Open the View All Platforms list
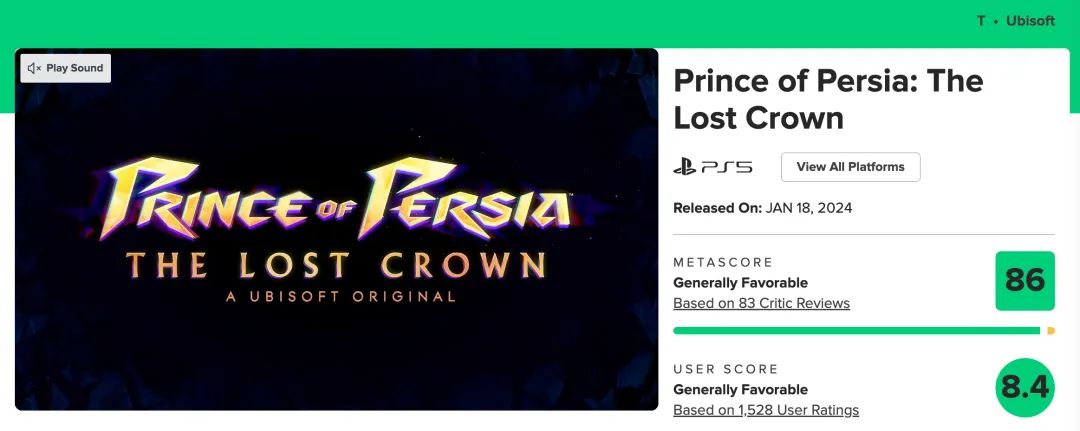1080x431 pixels. point(850,167)
